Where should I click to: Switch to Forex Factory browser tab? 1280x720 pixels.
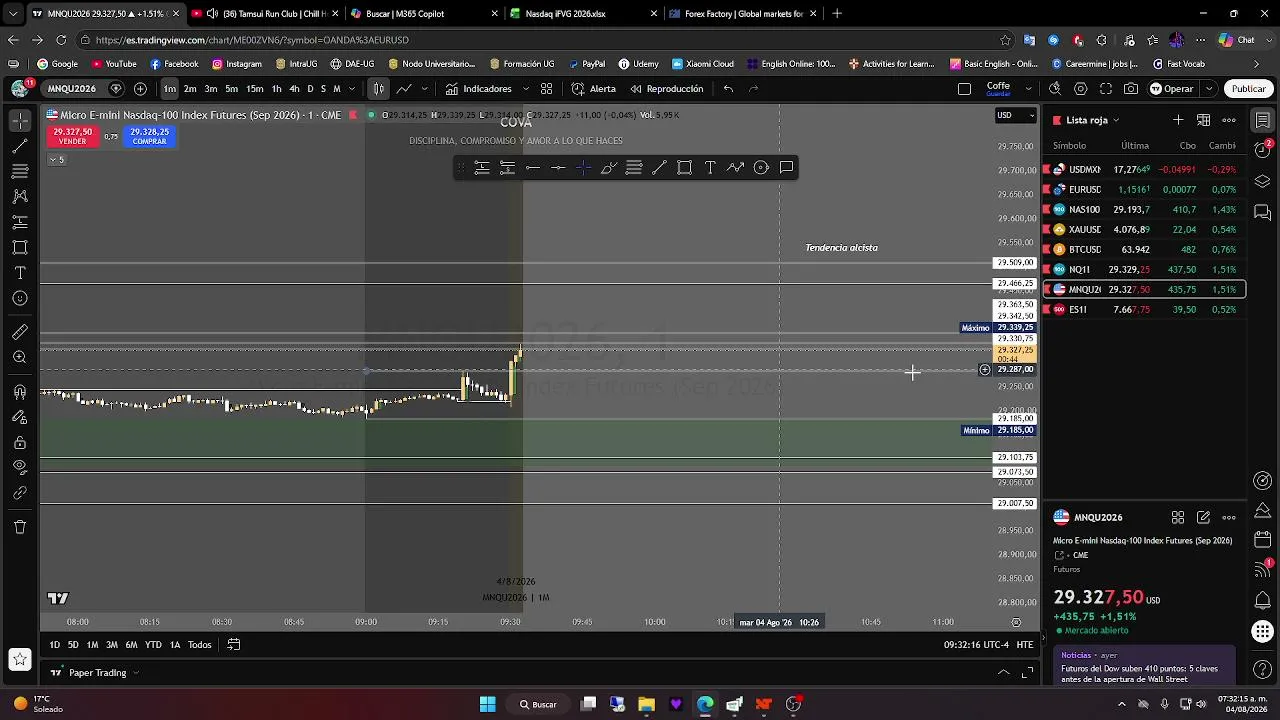tap(742, 14)
